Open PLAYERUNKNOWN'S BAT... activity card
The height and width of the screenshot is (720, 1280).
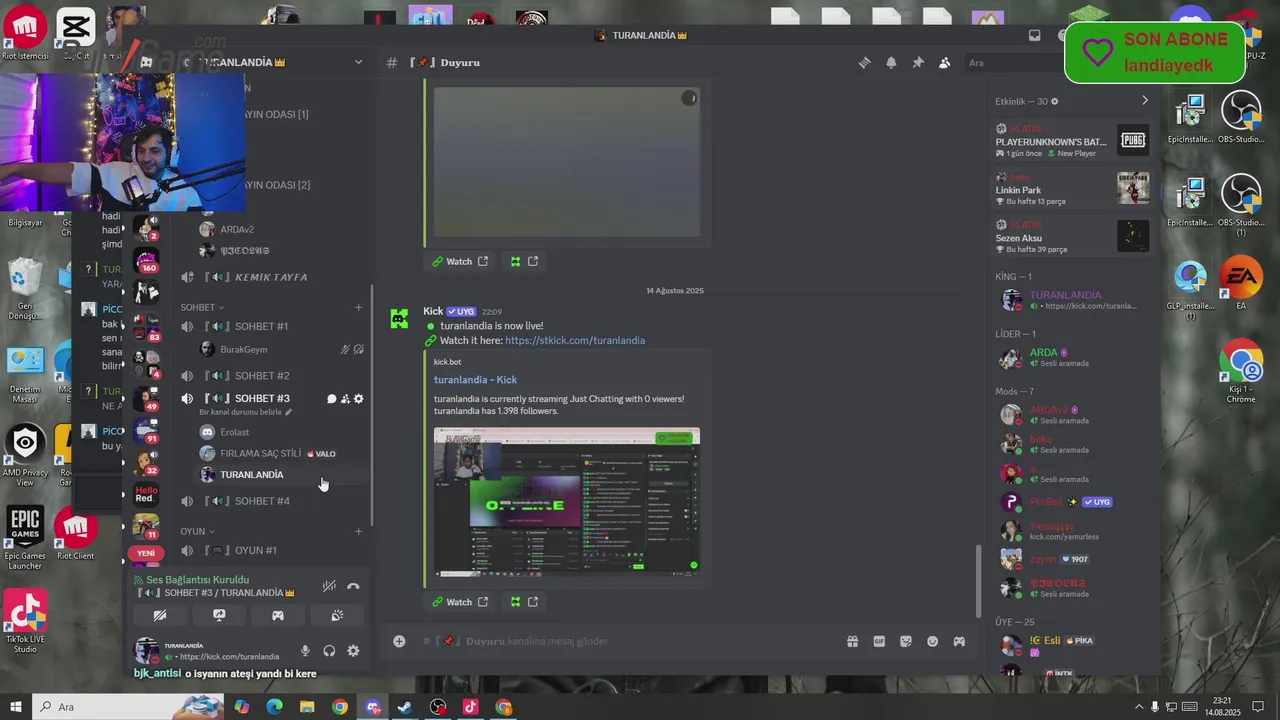coord(1072,141)
